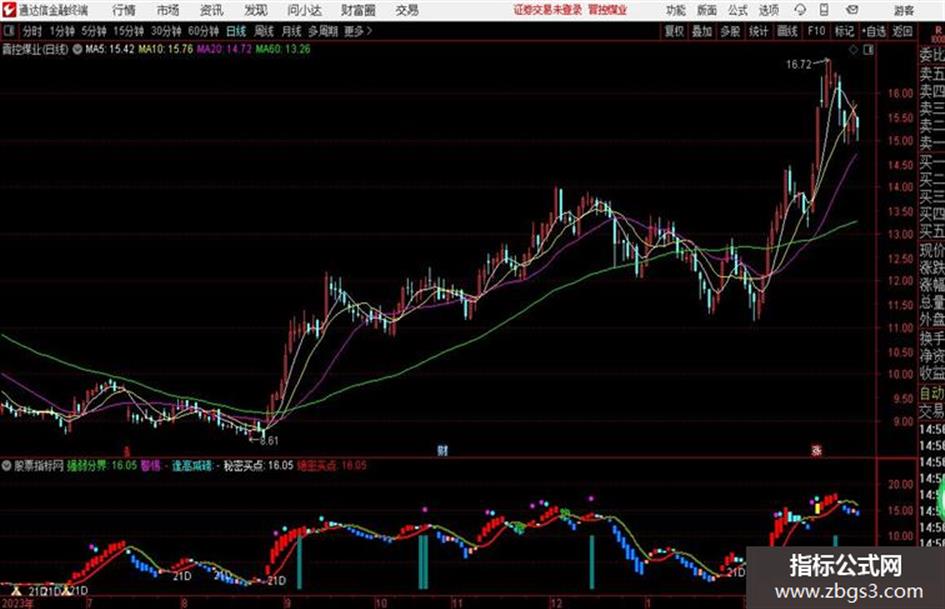
Task: Click the MA60: 13.26 indicator value
Action: point(283,49)
